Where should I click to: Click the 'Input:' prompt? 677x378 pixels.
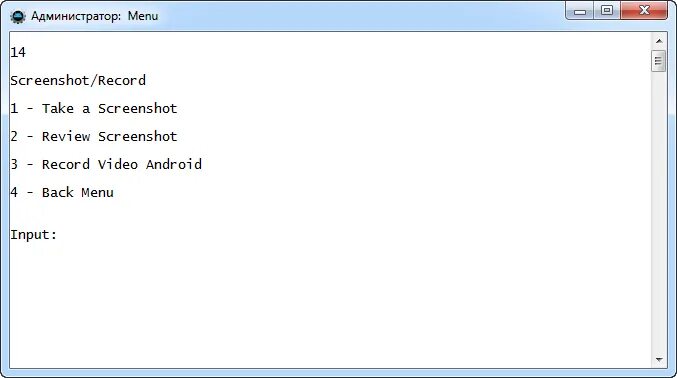click(x=34, y=235)
